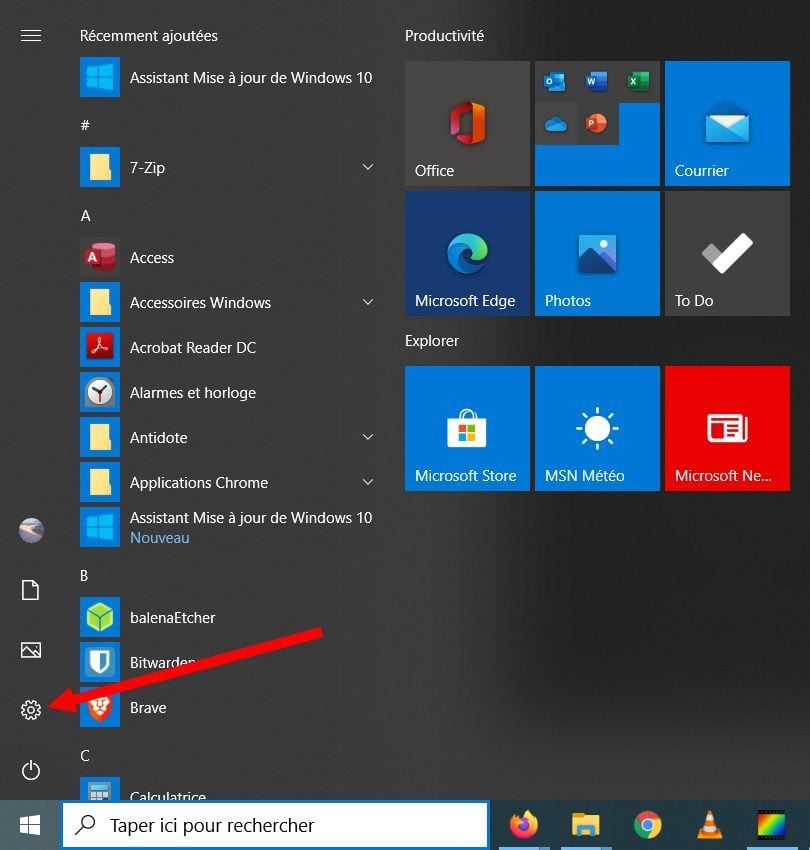Launch PowerPoint from the Office apps tile
The height and width of the screenshot is (850, 810).
[597, 124]
